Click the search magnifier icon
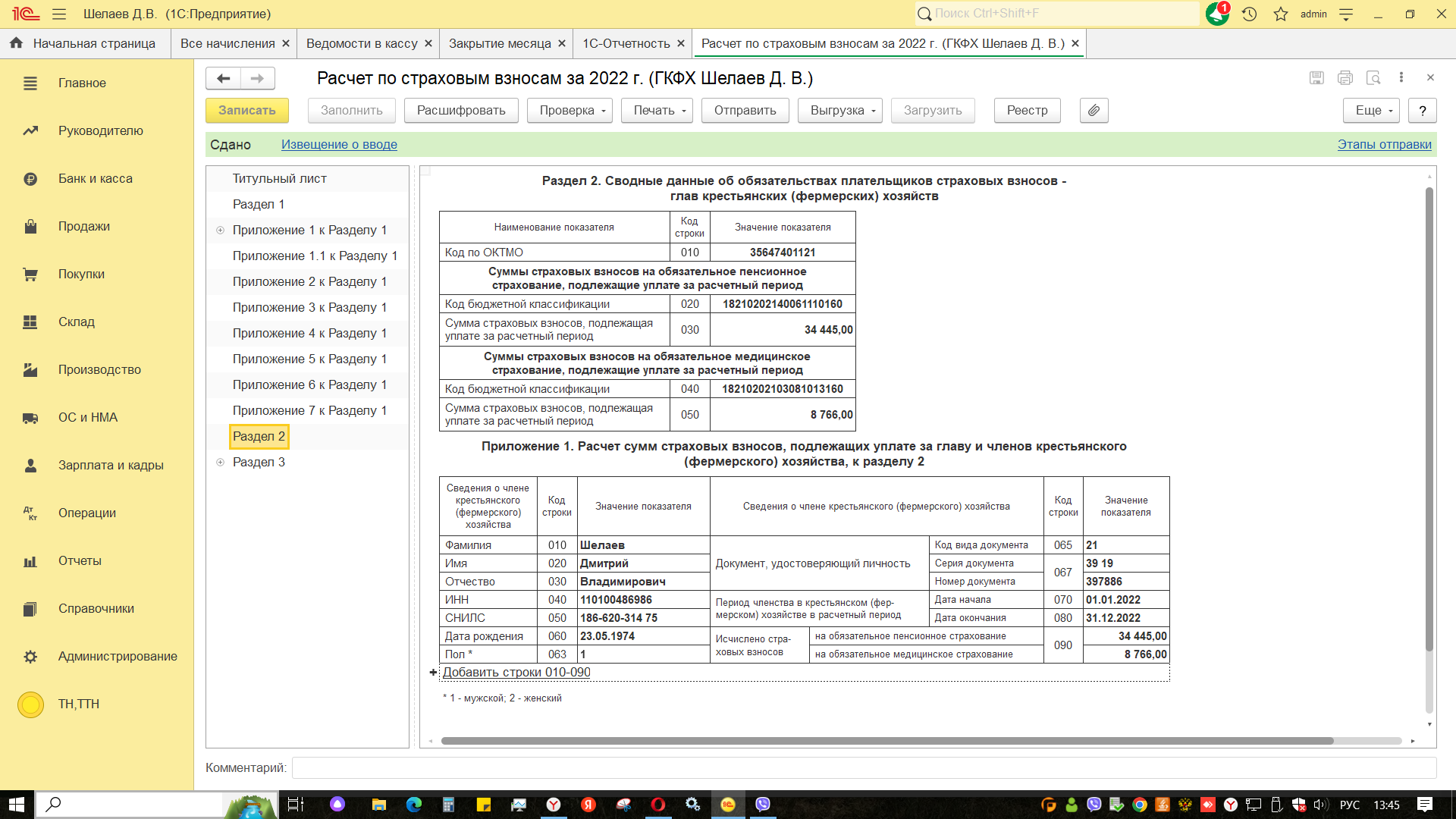This screenshot has width=1456, height=819. [x=924, y=14]
